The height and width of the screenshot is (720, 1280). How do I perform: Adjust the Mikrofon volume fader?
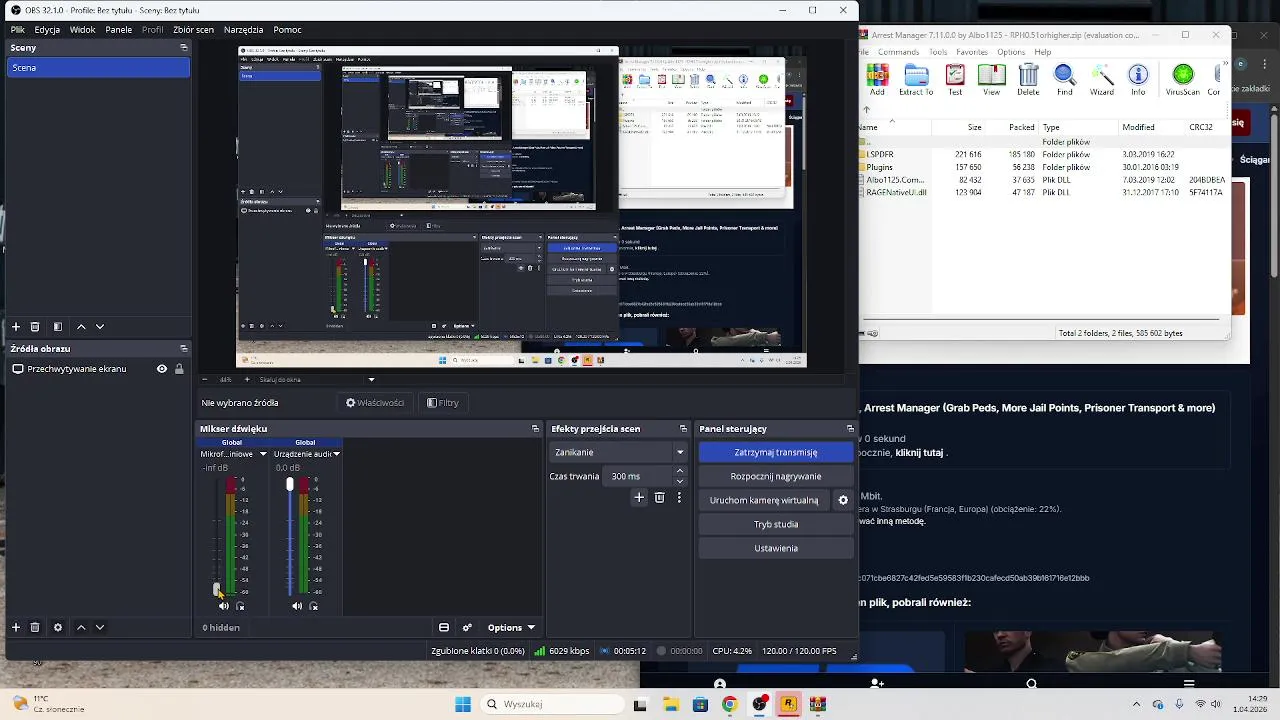[x=217, y=590]
